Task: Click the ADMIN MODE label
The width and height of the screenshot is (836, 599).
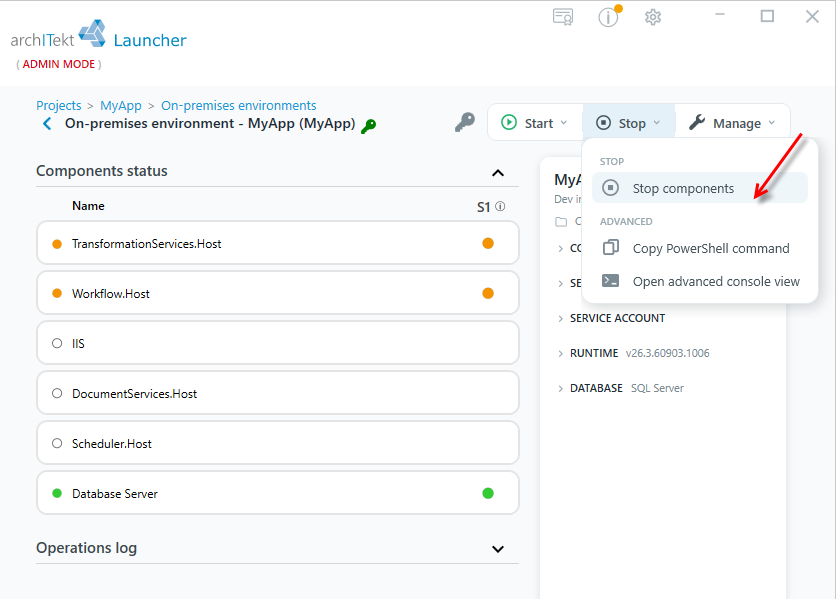Action: 59,64
